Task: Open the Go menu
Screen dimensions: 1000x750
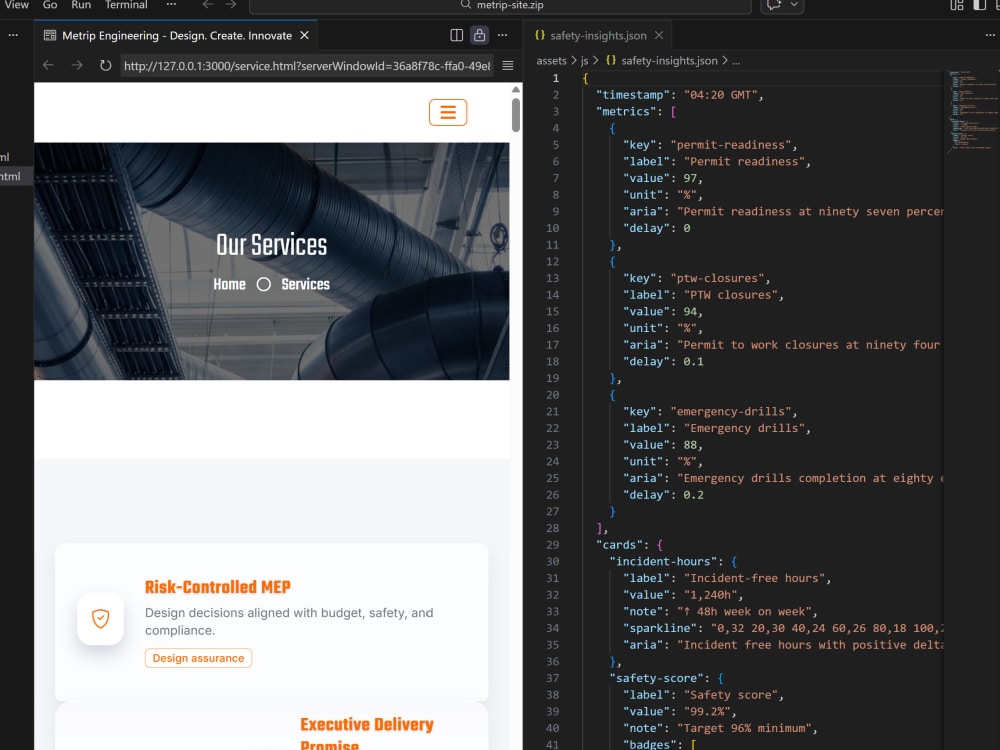Action: (50, 5)
